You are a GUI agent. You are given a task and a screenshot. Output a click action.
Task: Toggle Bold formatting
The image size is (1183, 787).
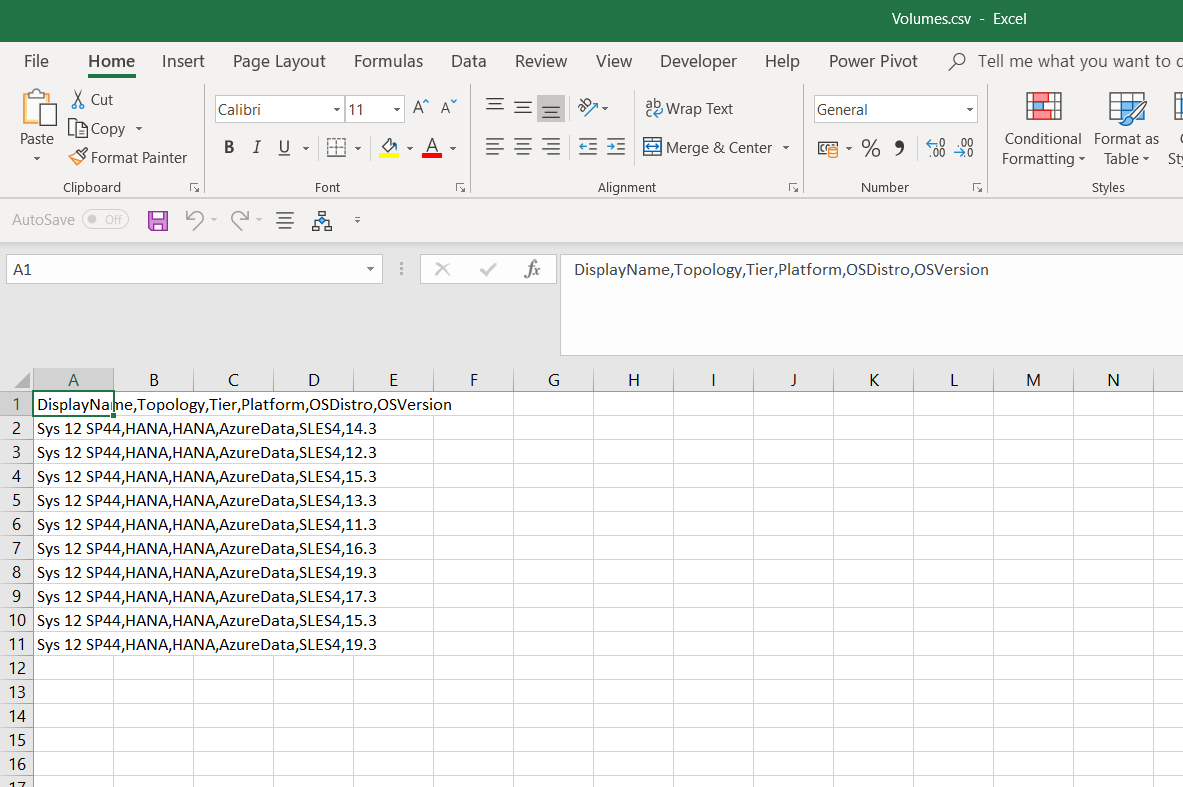[229, 148]
